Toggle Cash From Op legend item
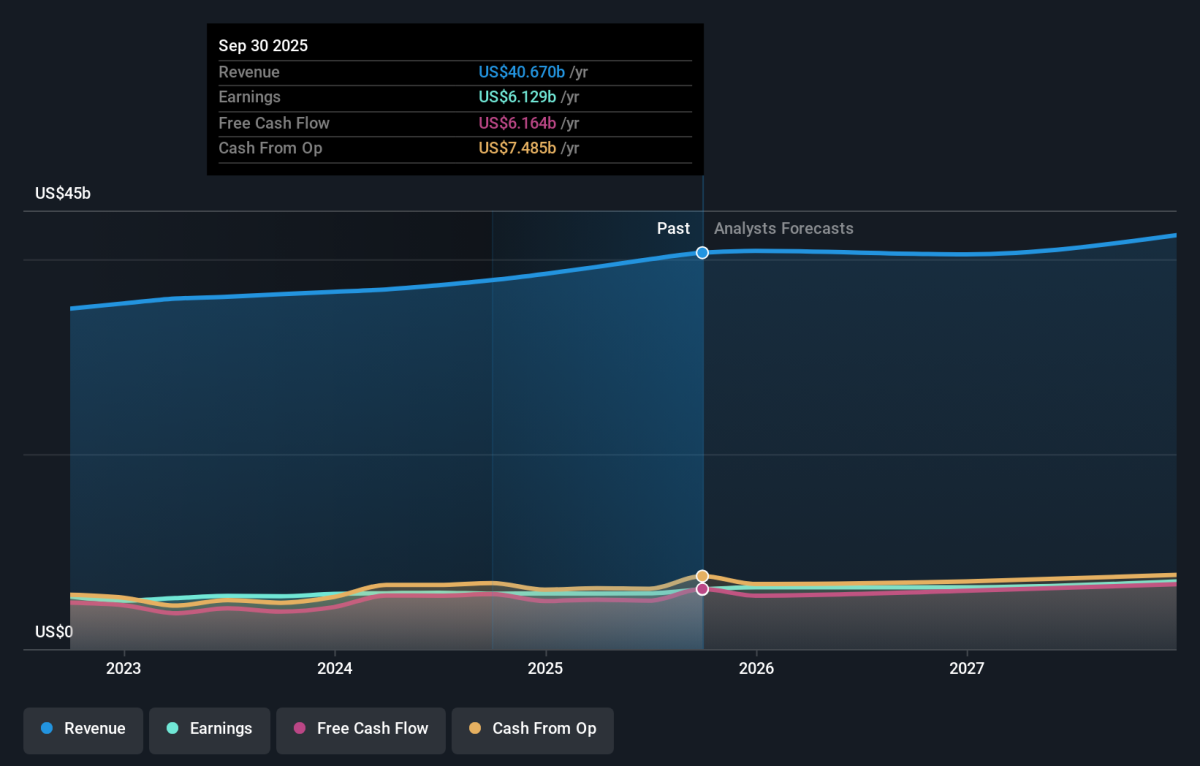Viewport: 1200px width, 766px height. [532, 729]
